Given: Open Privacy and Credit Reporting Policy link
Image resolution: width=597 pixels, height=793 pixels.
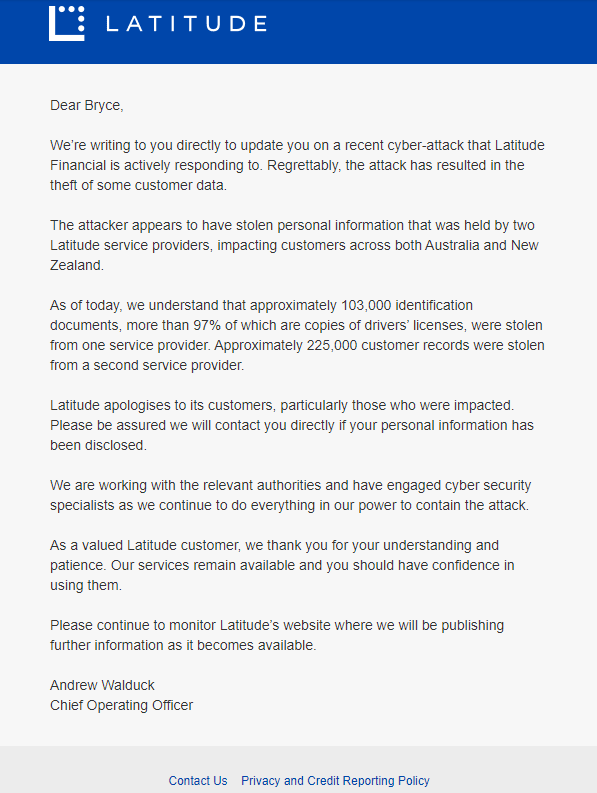Looking at the screenshot, I should click(x=335, y=780).
